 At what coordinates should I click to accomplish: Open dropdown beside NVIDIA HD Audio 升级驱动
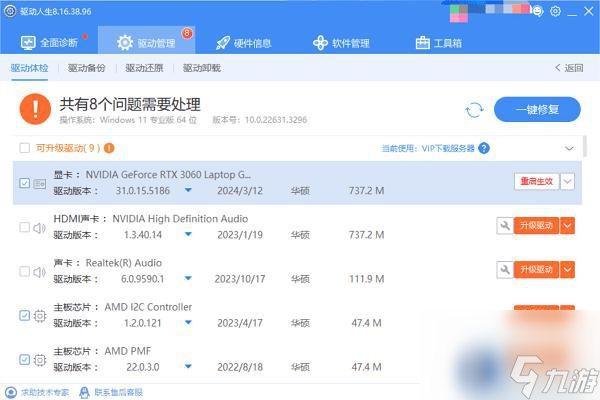tap(567, 225)
